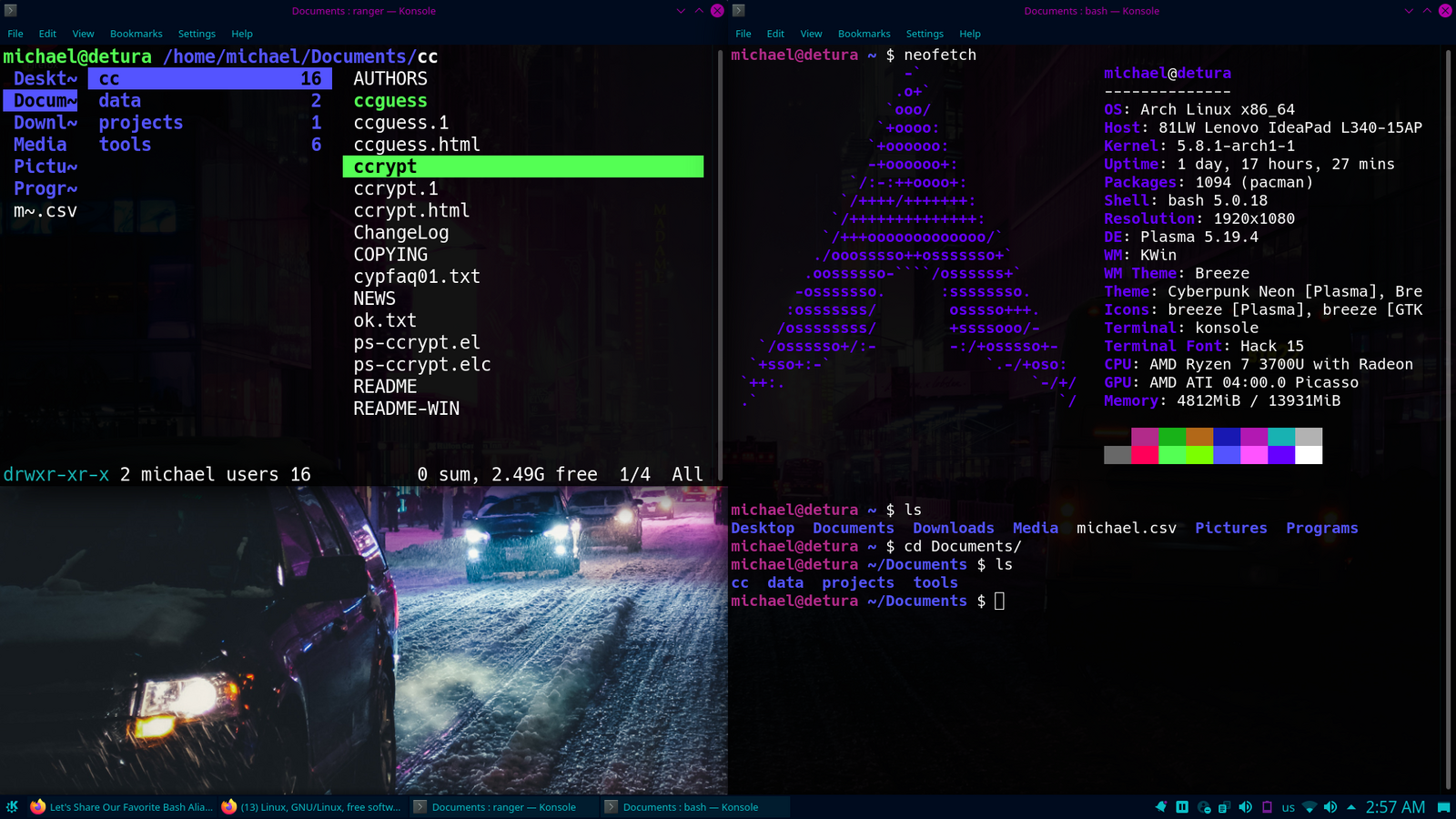1456x819 pixels.
Task: Click Downl~ in ranger parent column
Action: (45, 122)
